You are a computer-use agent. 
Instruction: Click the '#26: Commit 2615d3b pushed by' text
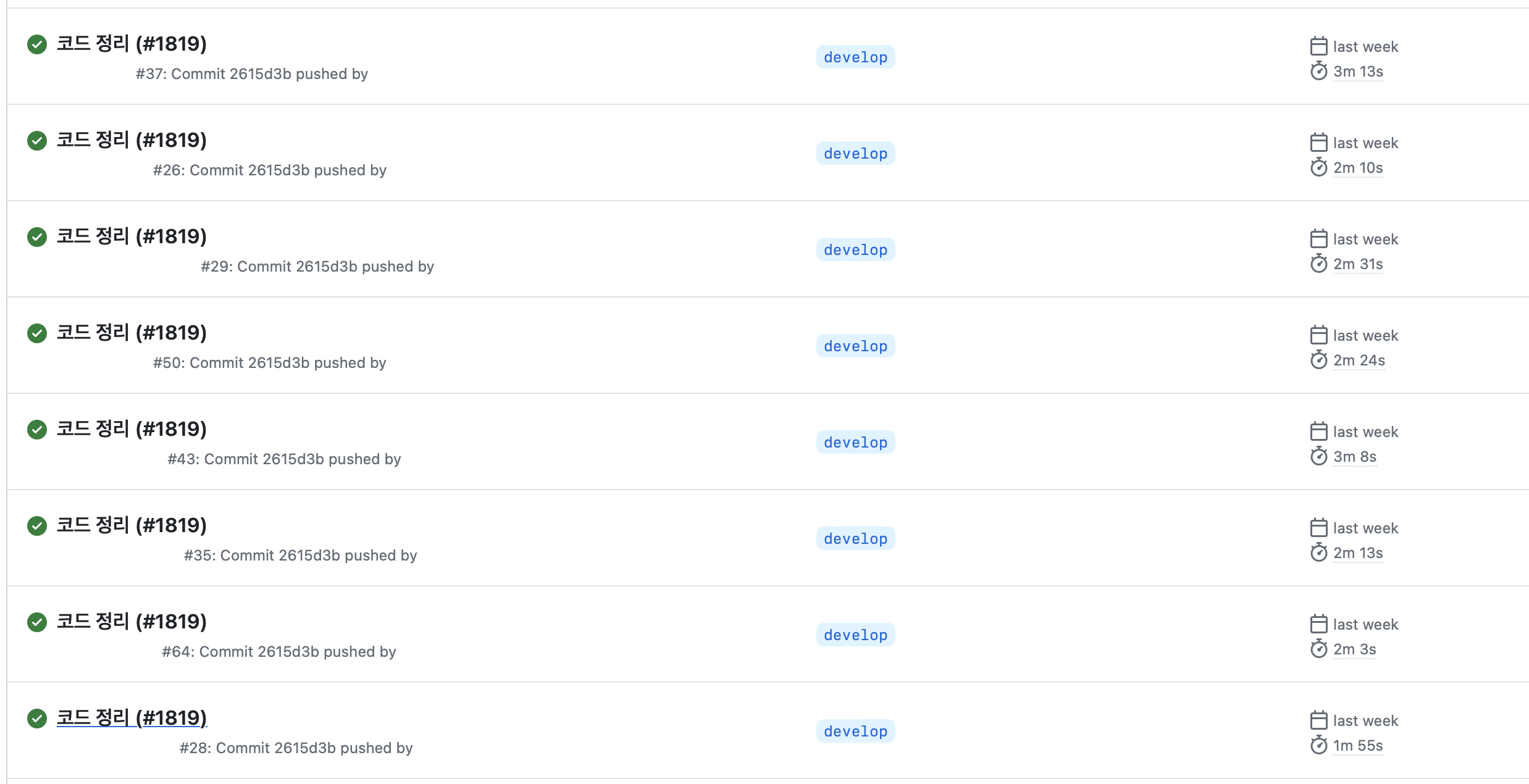click(x=269, y=170)
